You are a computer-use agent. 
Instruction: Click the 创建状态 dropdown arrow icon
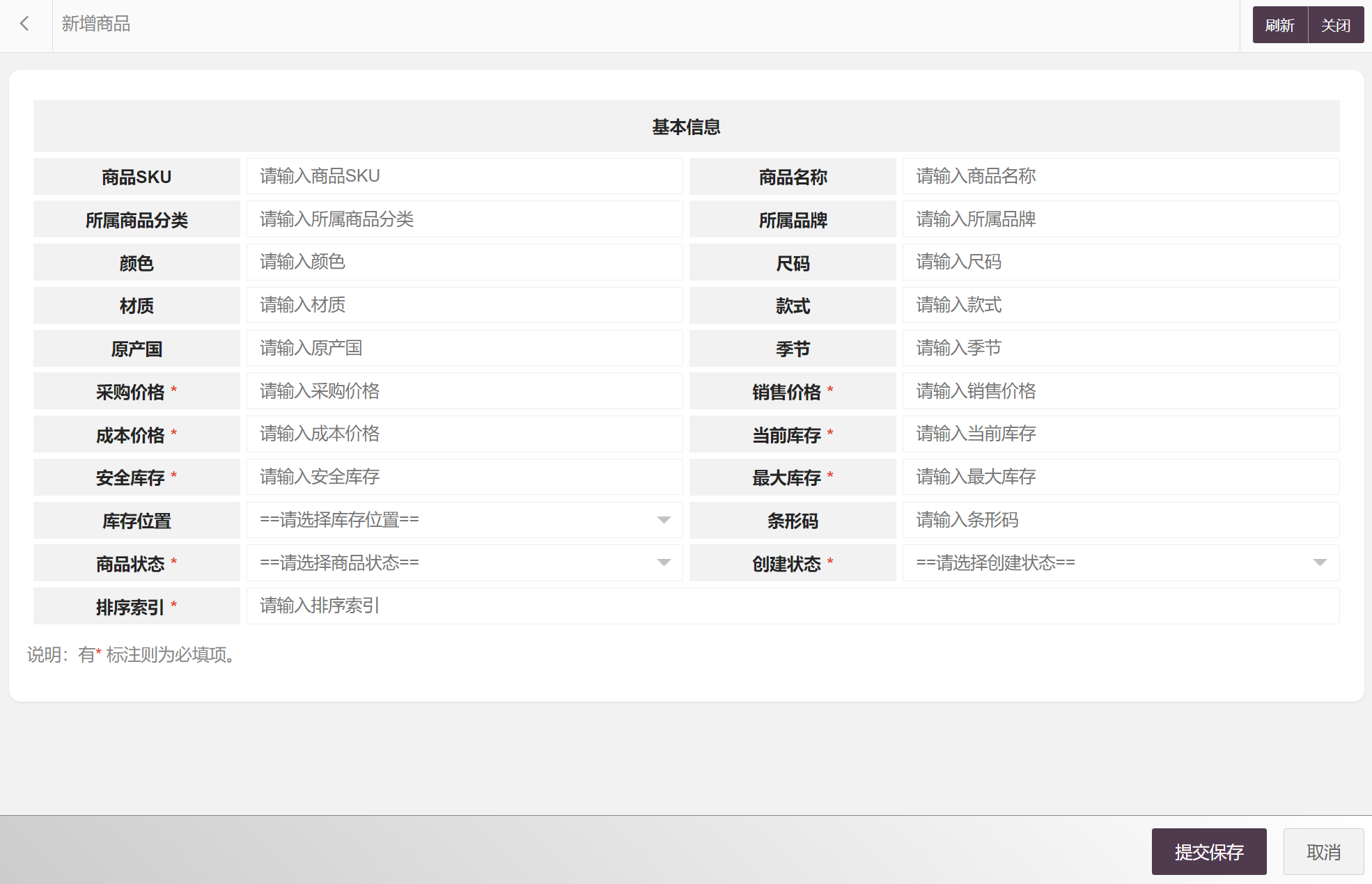1319,562
